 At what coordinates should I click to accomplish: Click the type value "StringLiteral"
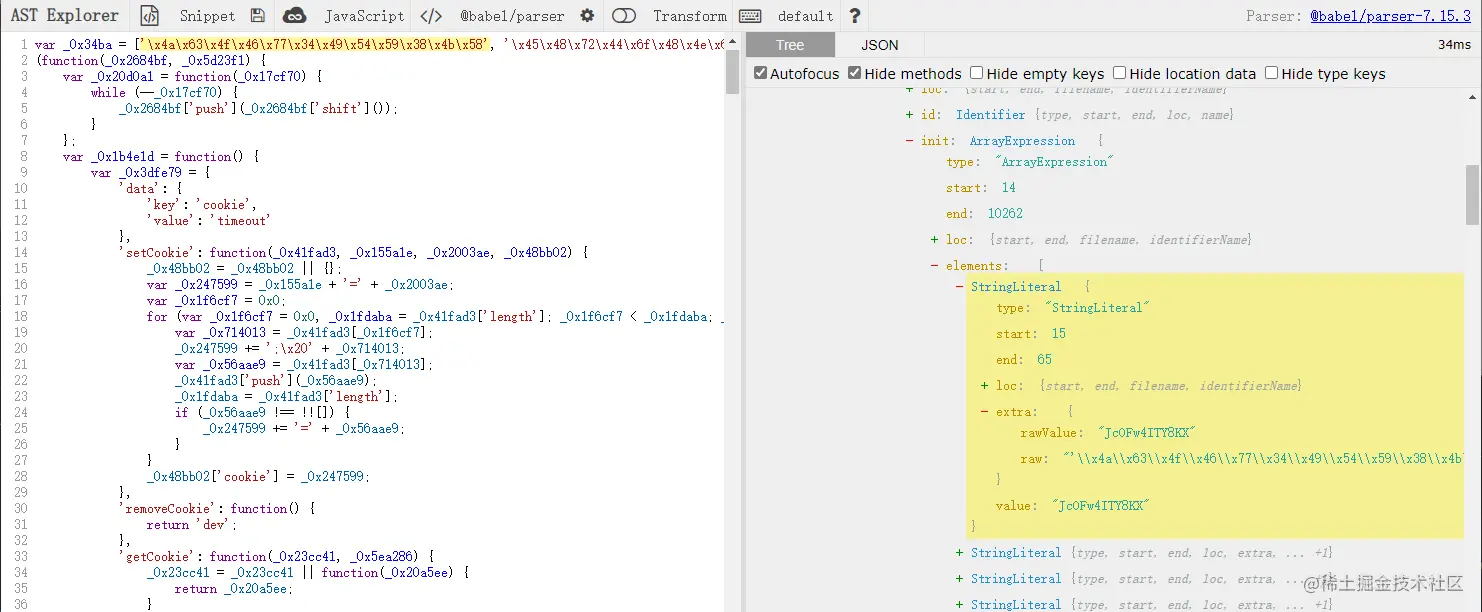point(1097,308)
